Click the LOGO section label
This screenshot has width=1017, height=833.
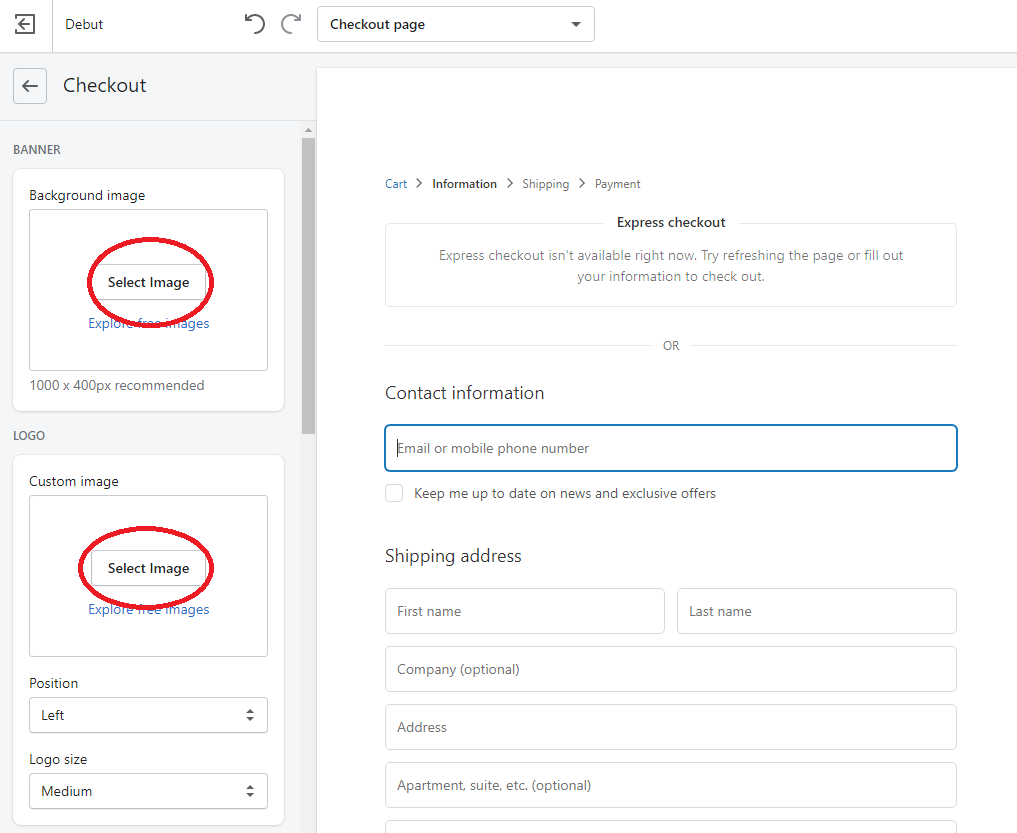29,435
